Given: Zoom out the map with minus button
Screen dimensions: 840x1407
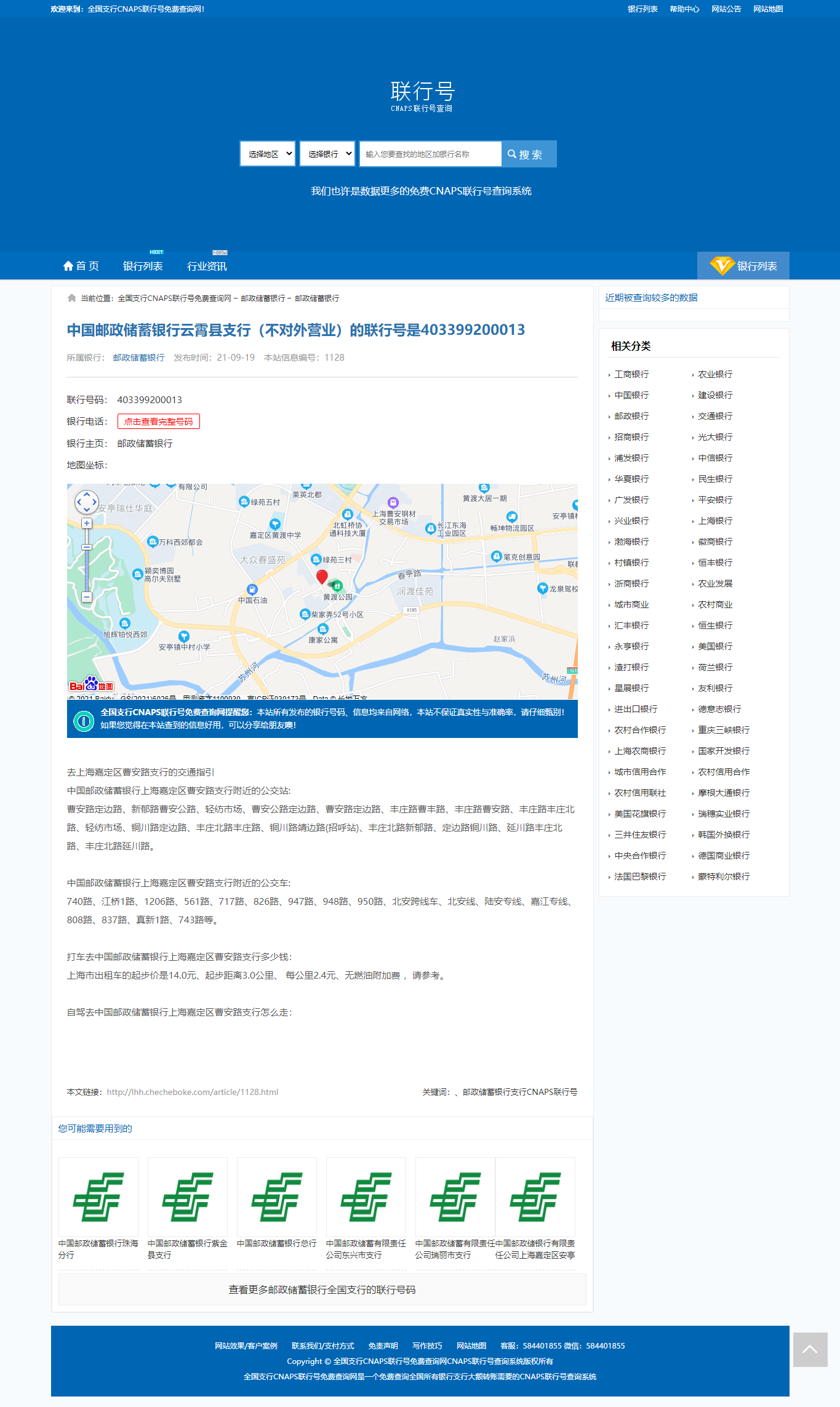Looking at the screenshot, I should [87, 597].
